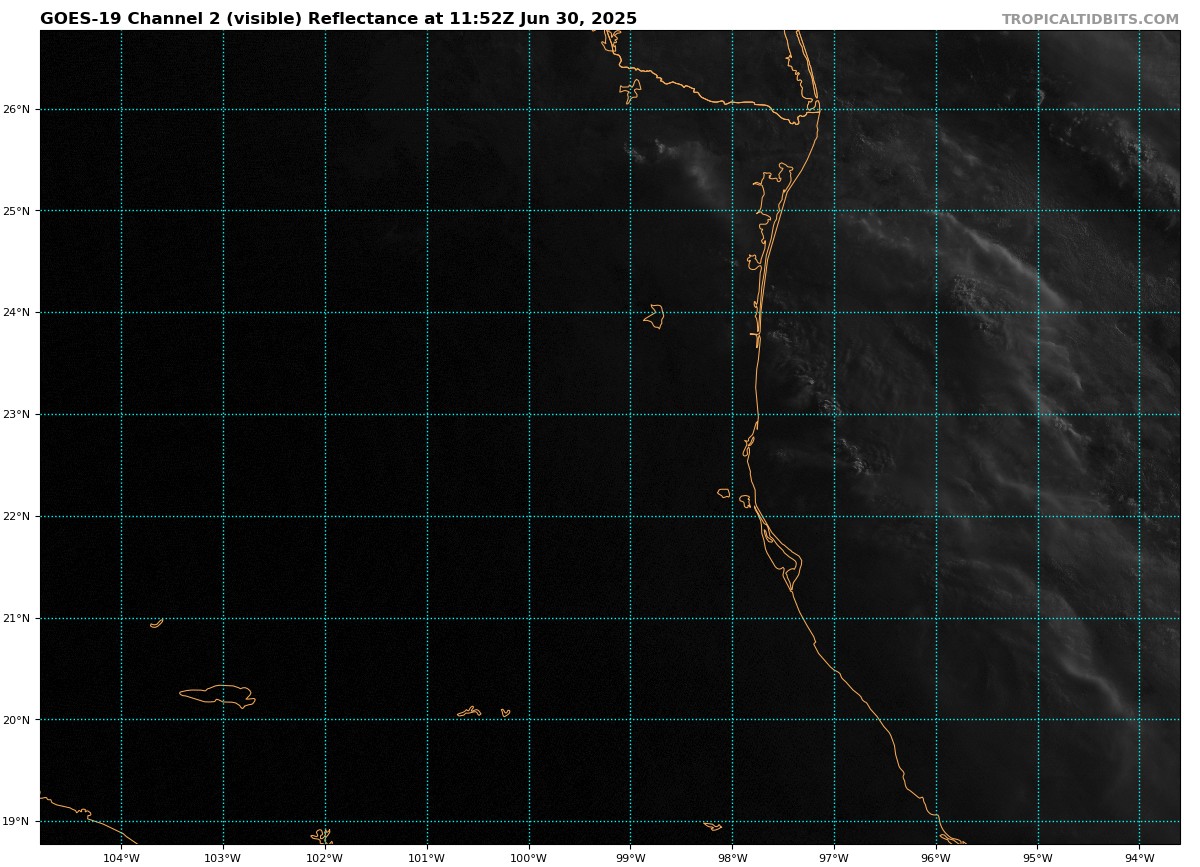
Task: Click the 21°N latitude label
Action: pyautogui.click(x=18, y=619)
